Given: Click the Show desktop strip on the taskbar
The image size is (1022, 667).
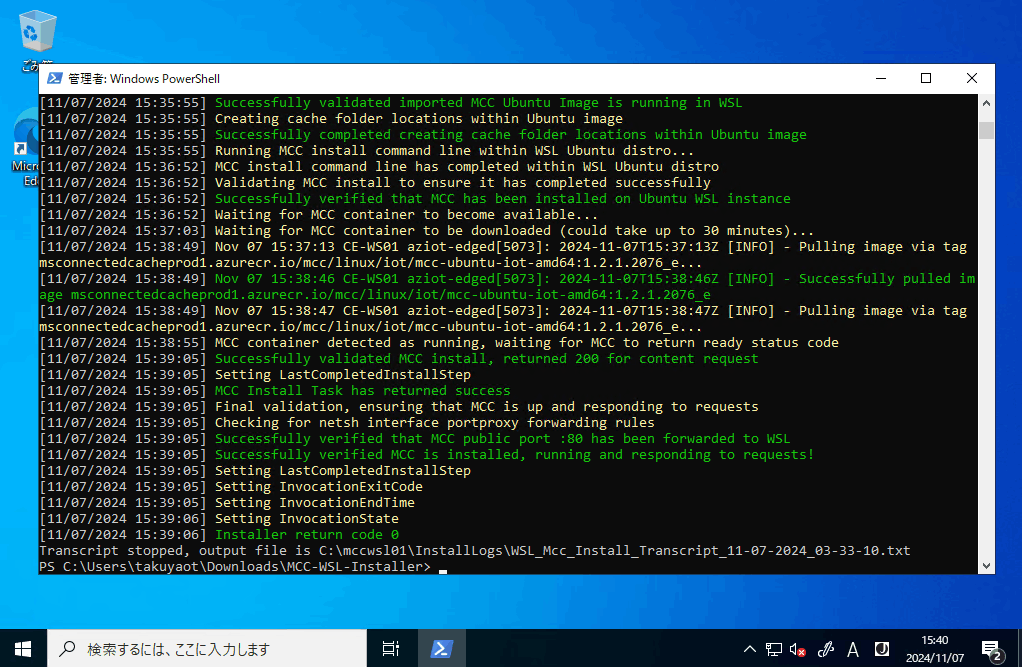Looking at the screenshot, I should coord(1019,649).
